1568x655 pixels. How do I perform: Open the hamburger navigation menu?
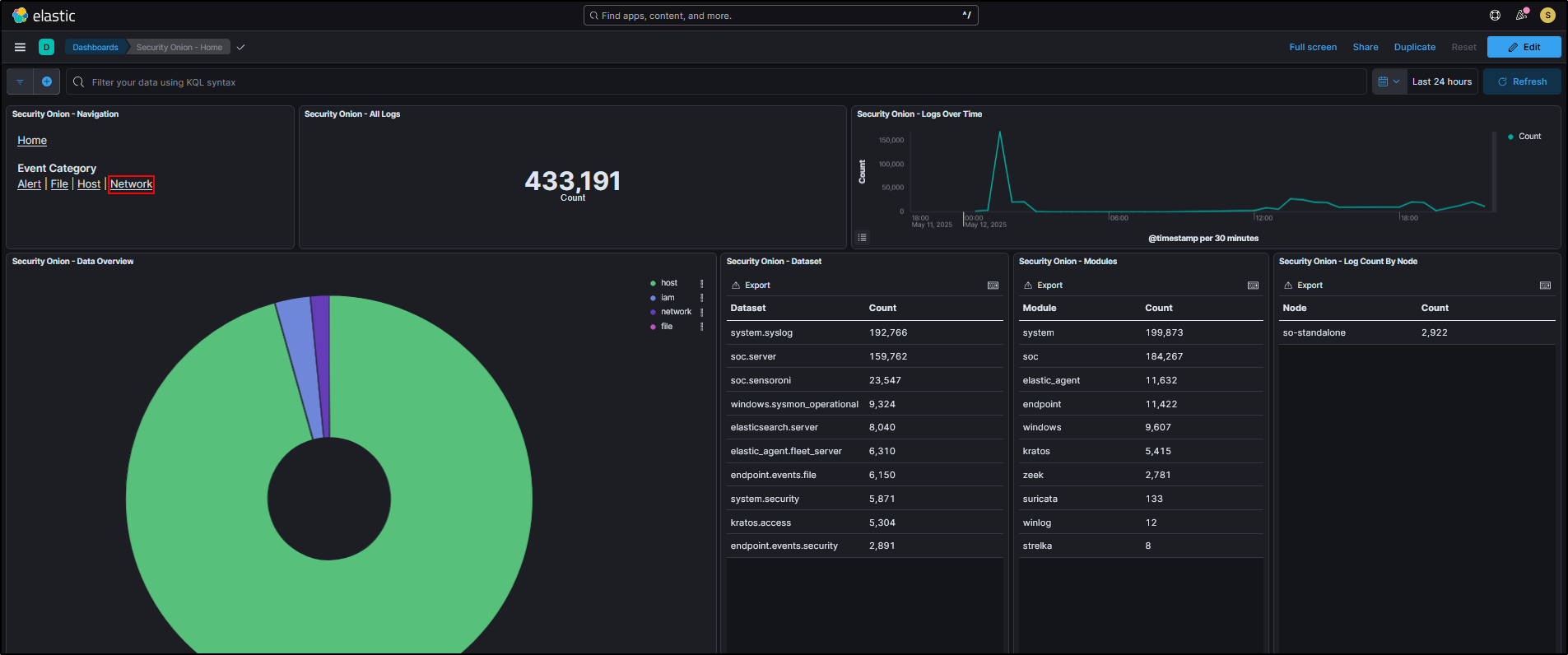pos(20,47)
